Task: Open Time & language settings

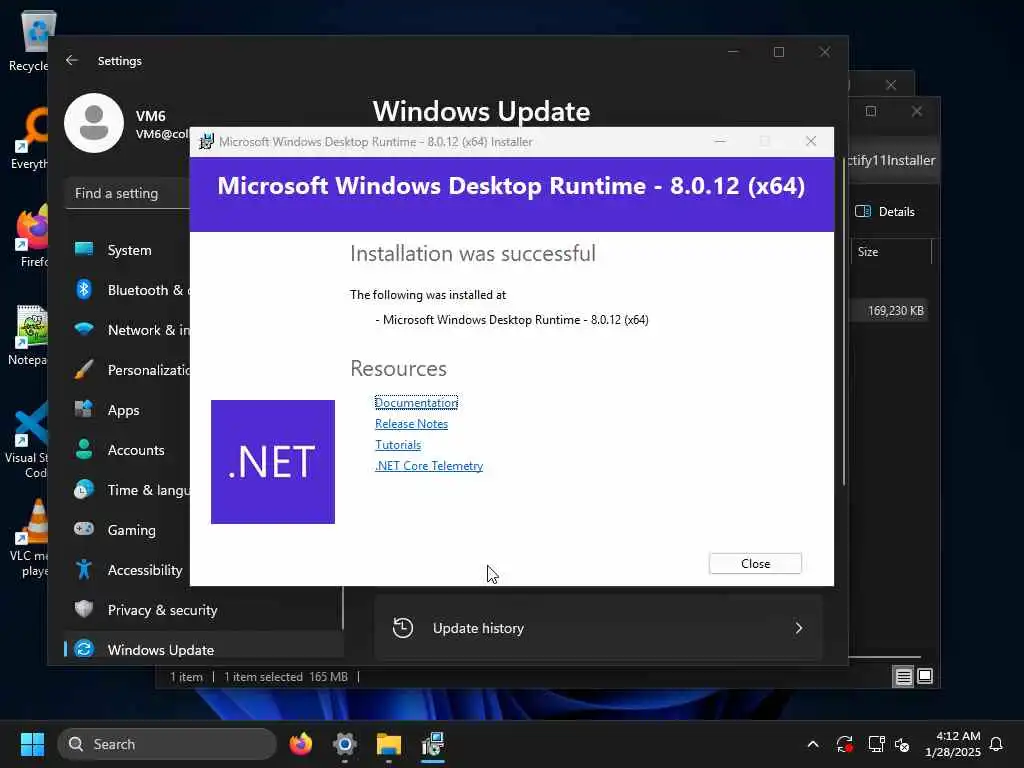Action: pyautogui.click(x=129, y=490)
